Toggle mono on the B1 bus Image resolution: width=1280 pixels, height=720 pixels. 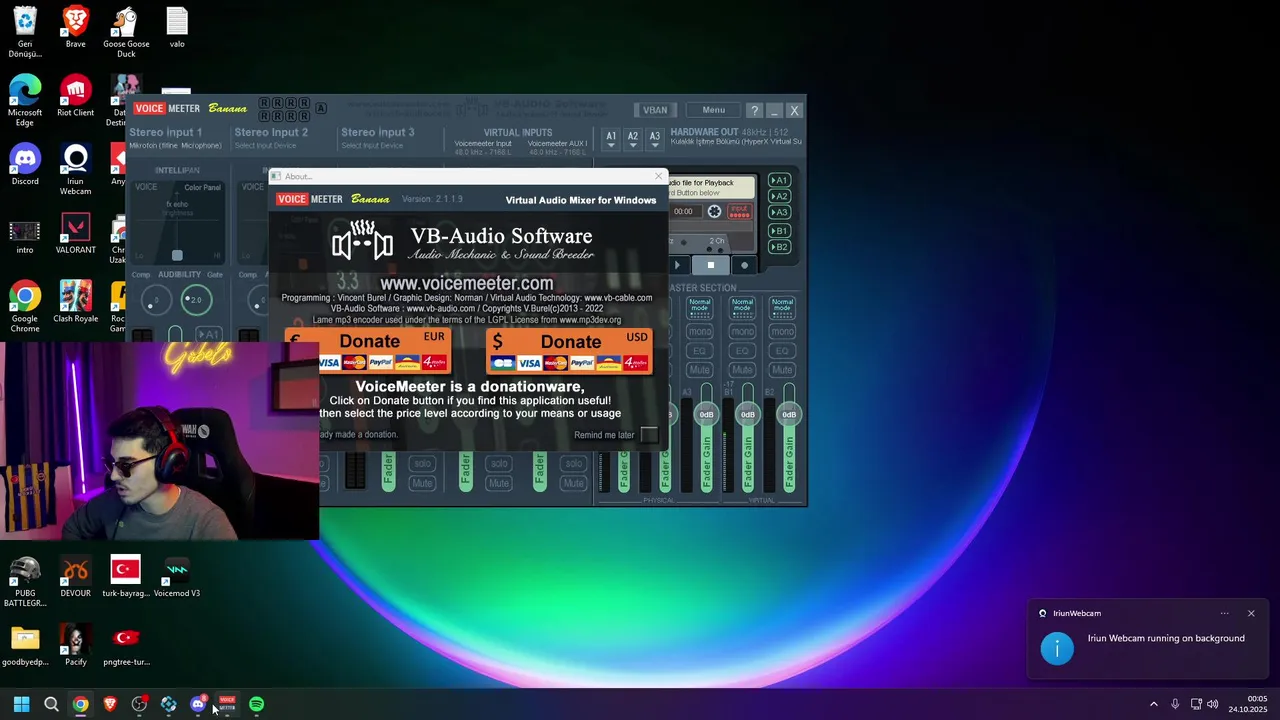pos(742,331)
